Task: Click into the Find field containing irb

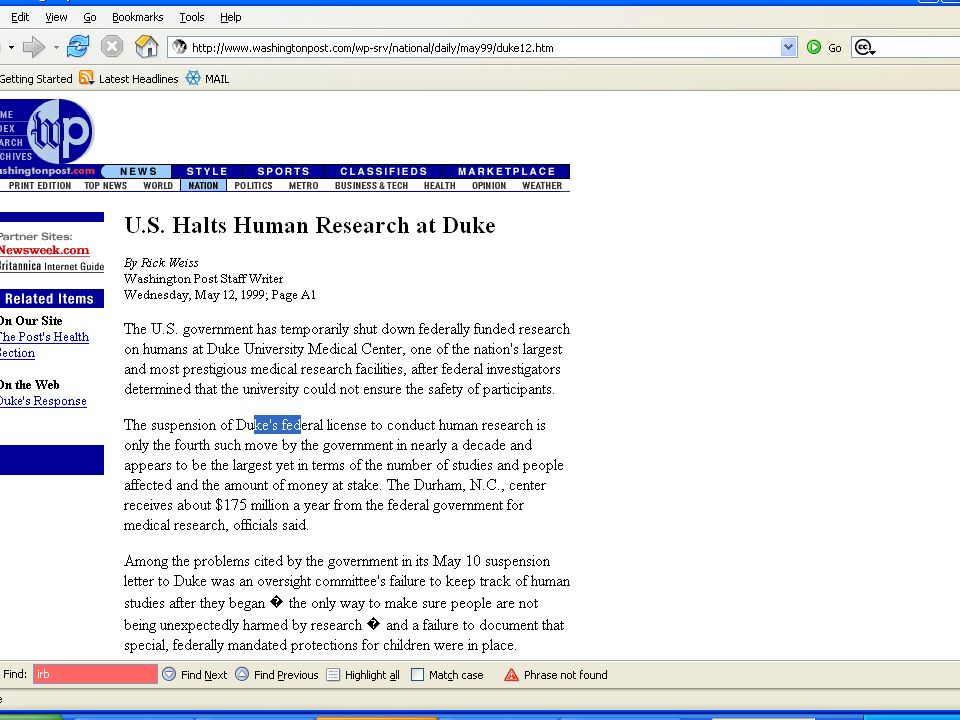Action: (95, 674)
